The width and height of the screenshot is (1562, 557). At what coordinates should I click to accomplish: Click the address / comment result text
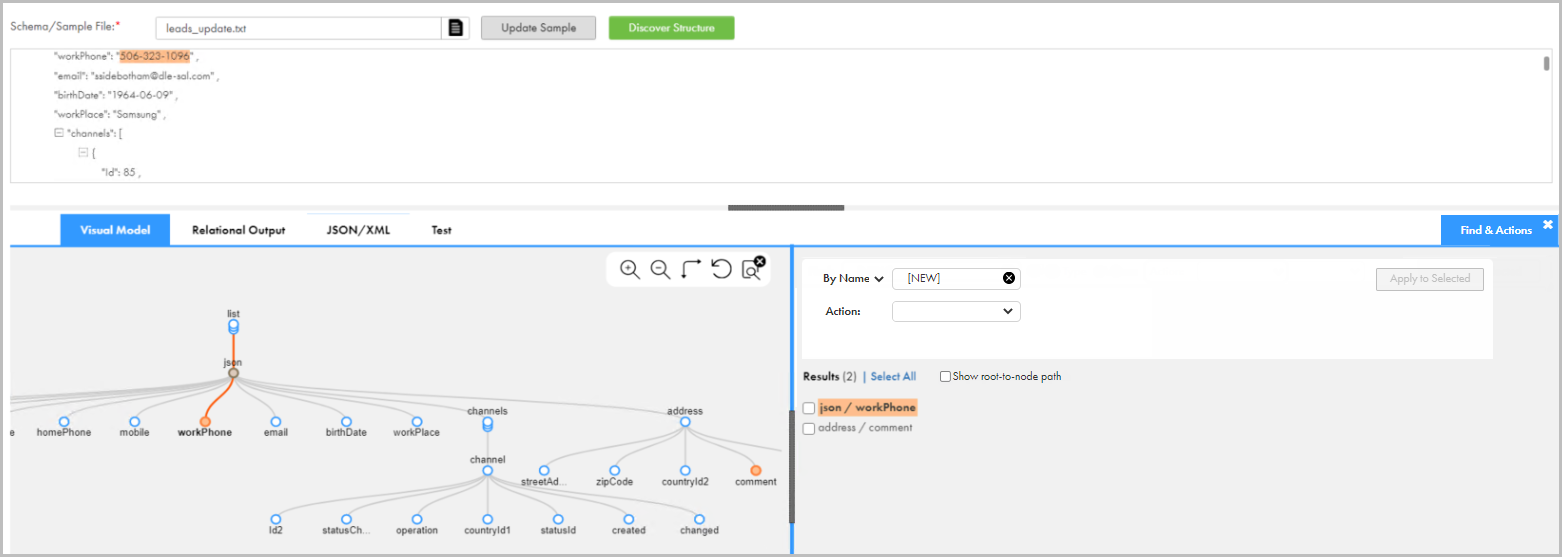point(865,428)
